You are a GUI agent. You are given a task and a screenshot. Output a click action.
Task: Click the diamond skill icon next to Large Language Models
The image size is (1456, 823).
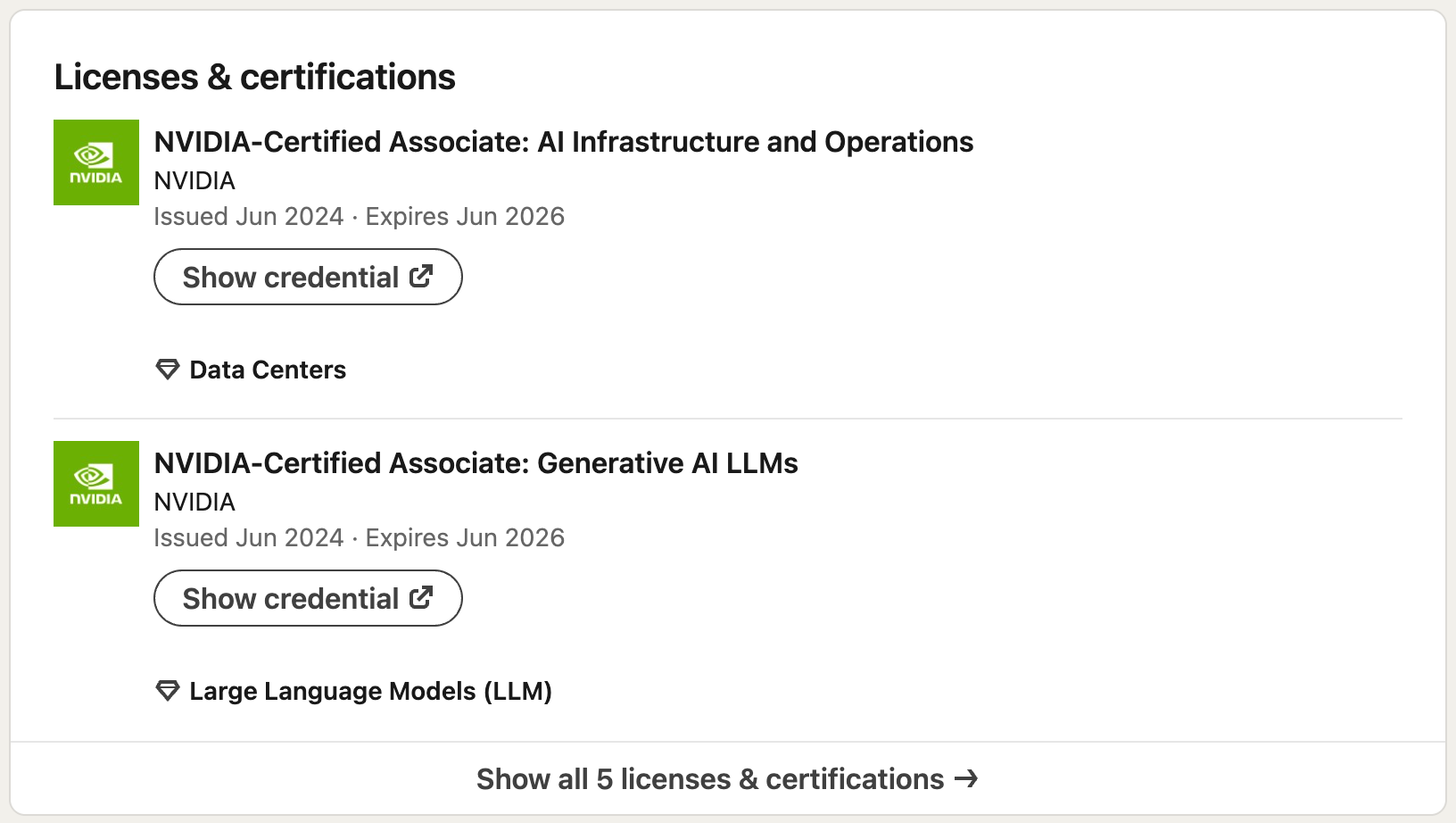pyautogui.click(x=168, y=691)
